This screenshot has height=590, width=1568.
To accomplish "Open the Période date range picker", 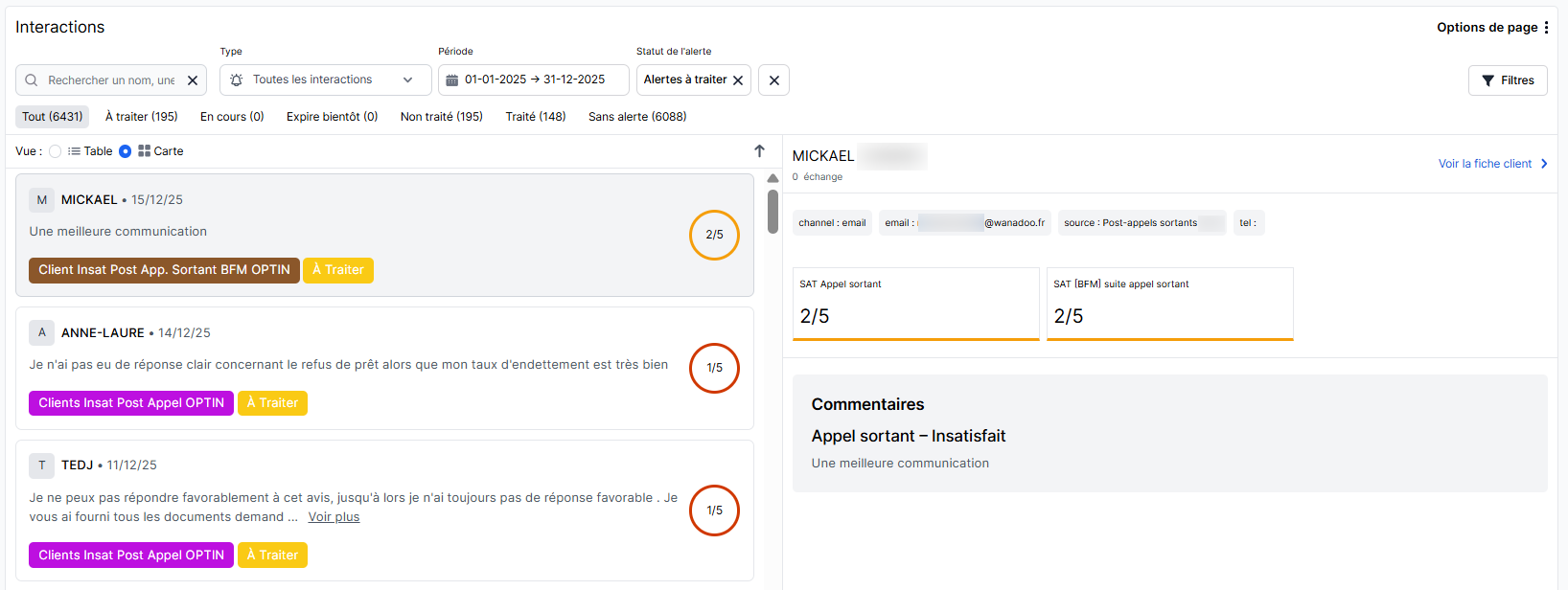I will [535, 80].
